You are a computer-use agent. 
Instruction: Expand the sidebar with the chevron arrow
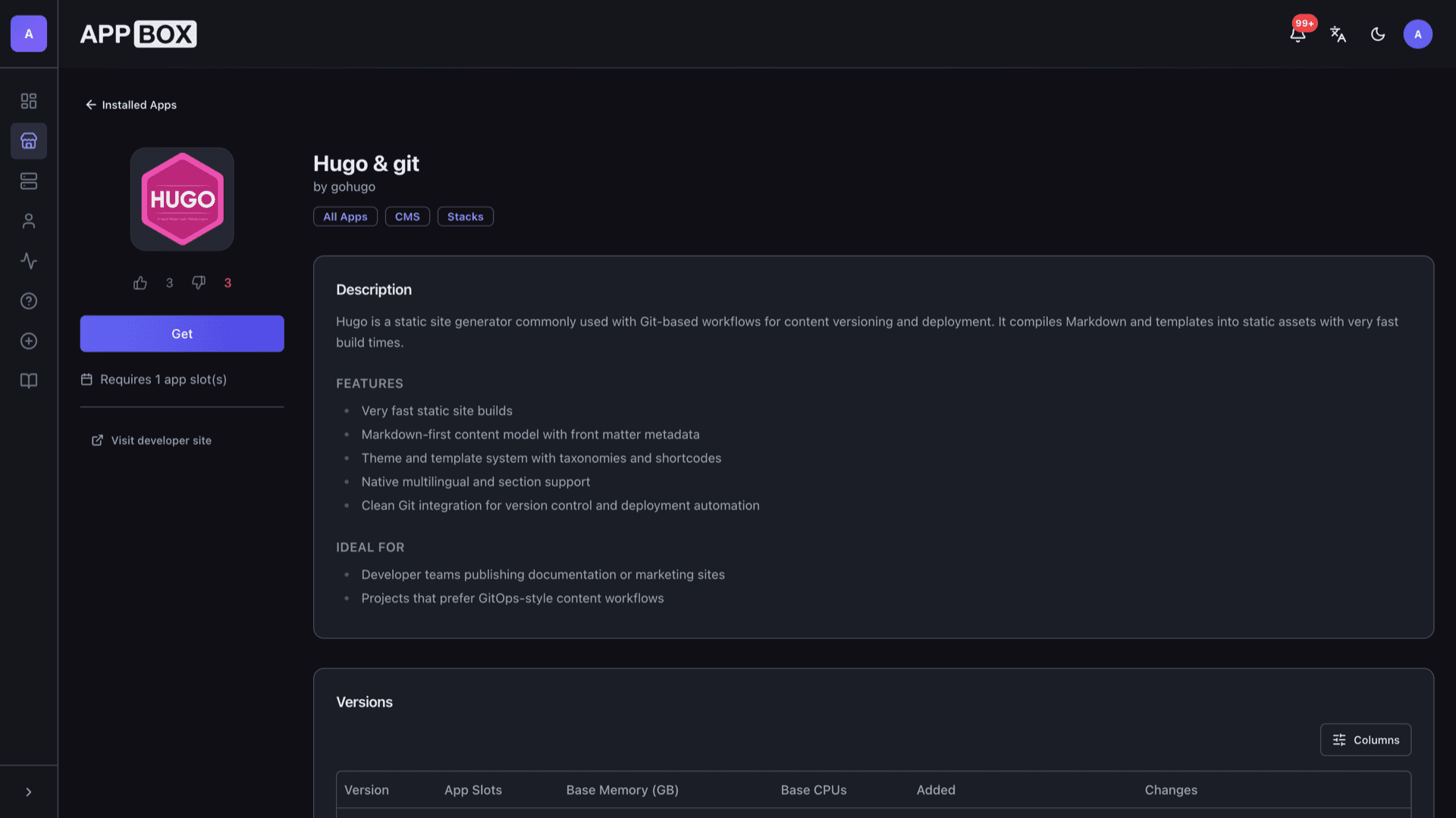point(29,792)
